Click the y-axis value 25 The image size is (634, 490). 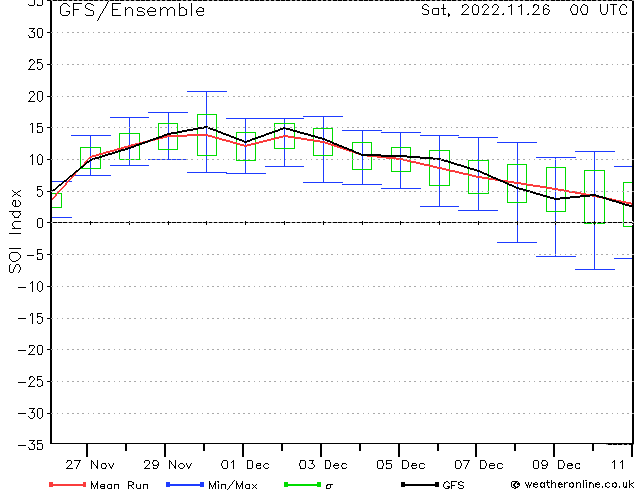point(36,65)
